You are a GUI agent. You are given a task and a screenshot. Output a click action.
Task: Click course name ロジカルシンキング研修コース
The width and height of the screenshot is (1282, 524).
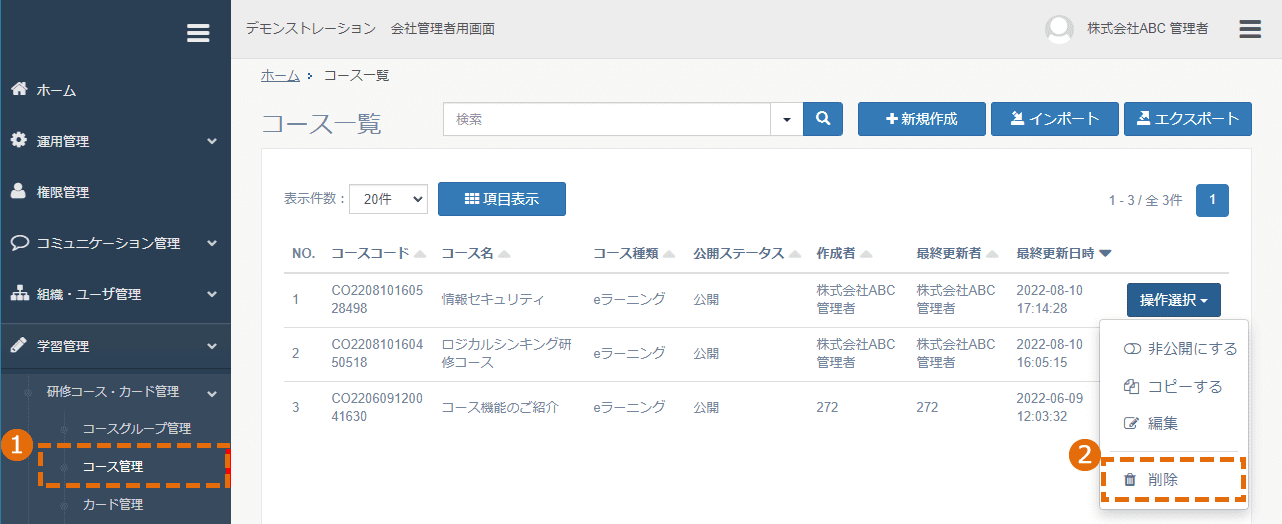click(x=506, y=353)
